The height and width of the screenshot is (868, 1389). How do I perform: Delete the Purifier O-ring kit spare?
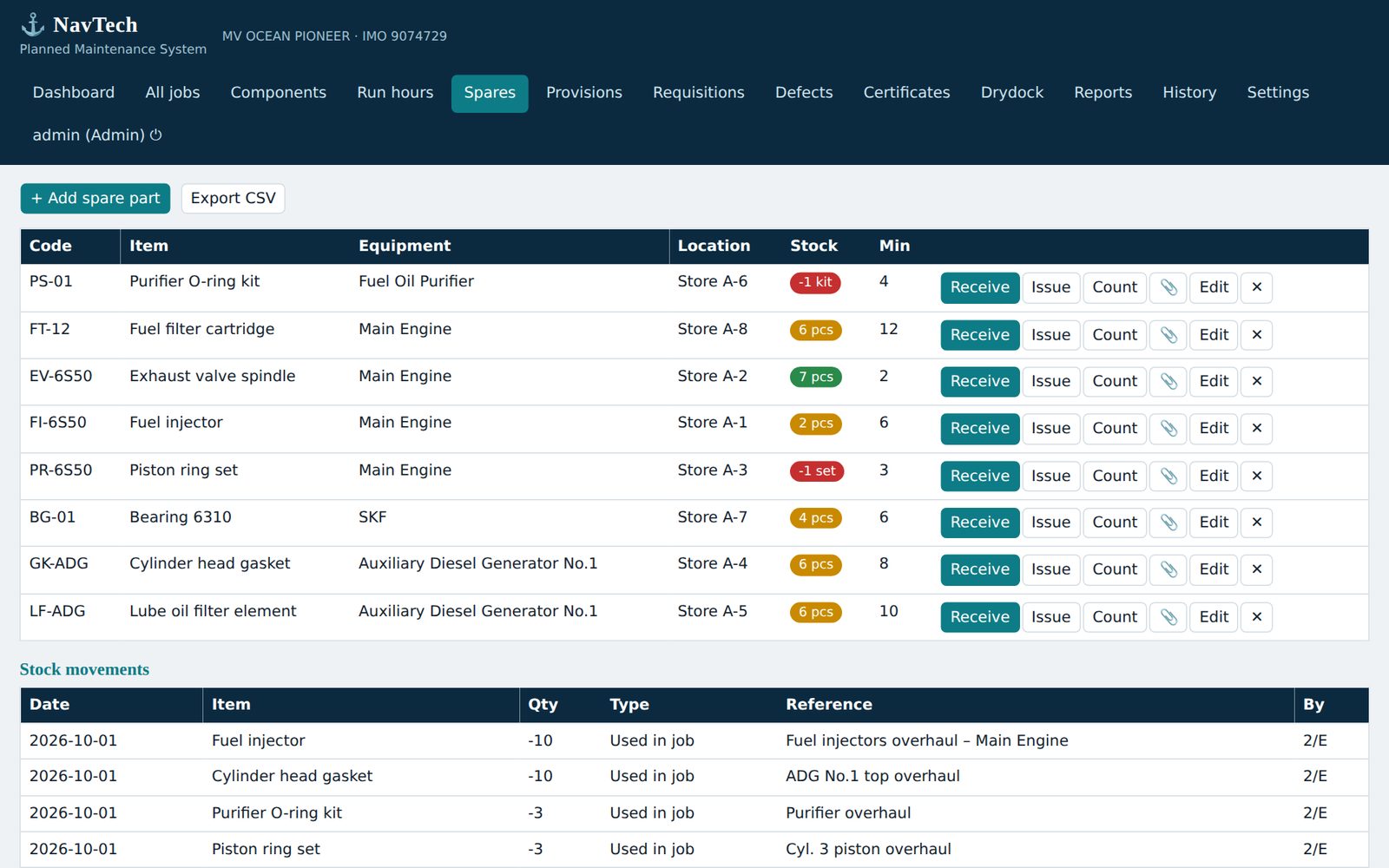(1256, 287)
